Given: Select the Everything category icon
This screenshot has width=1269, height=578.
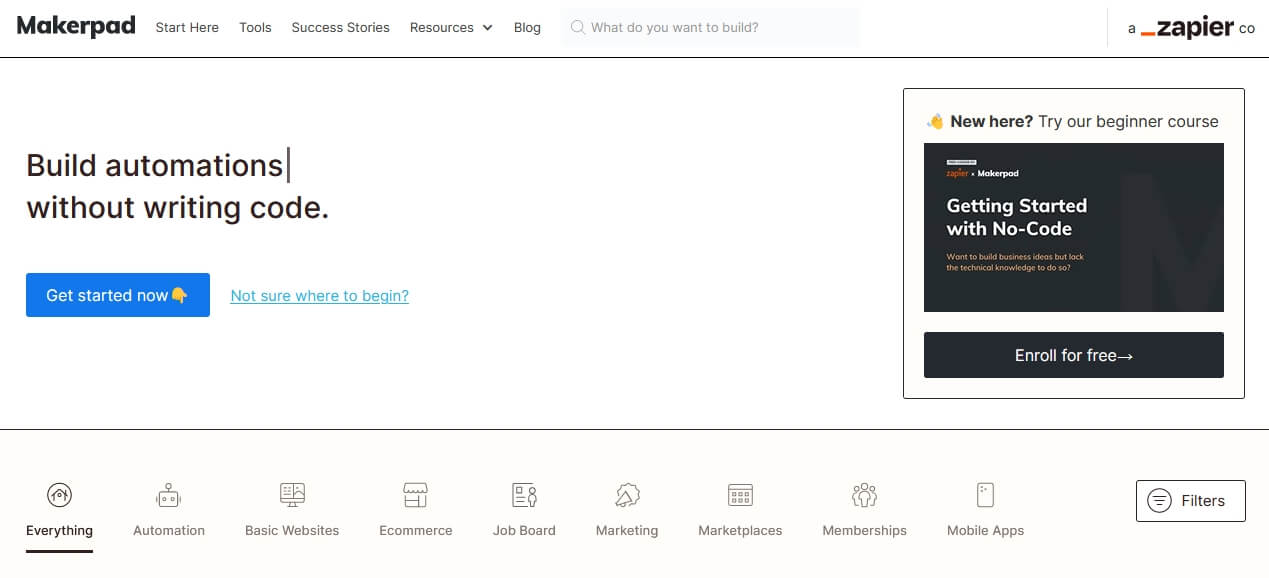Looking at the screenshot, I should pyautogui.click(x=60, y=494).
